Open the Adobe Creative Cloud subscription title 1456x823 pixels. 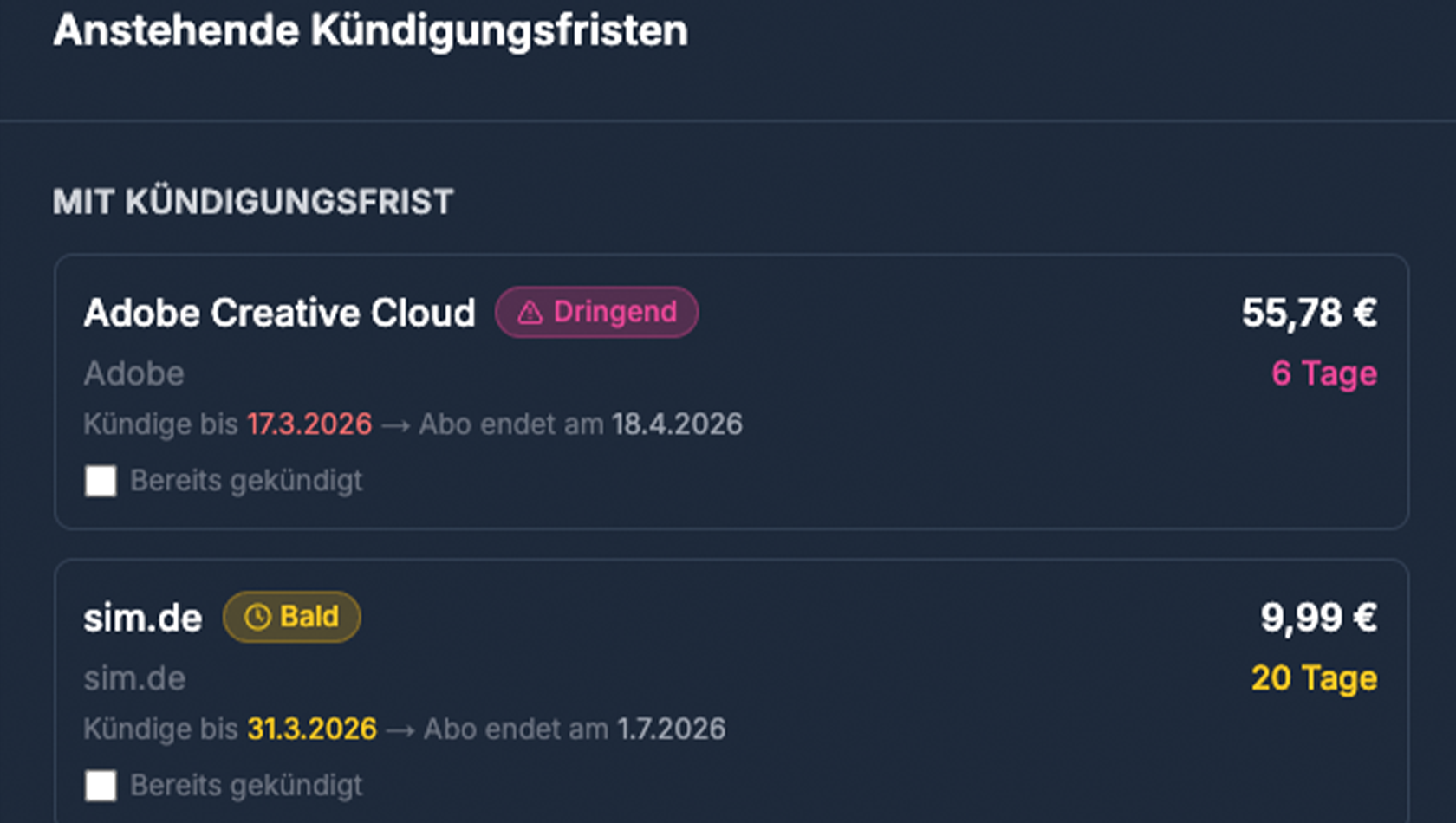click(x=279, y=313)
